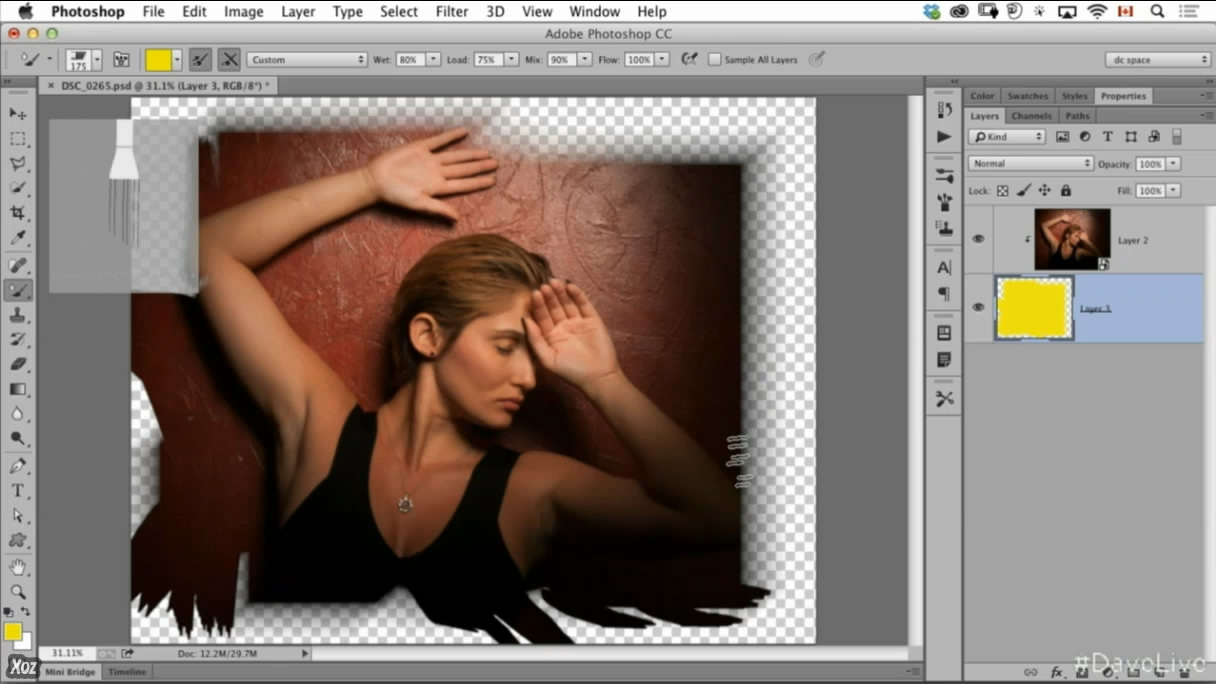Switch to the Swatches tab
The width and height of the screenshot is (1216, 684).
1028,96
